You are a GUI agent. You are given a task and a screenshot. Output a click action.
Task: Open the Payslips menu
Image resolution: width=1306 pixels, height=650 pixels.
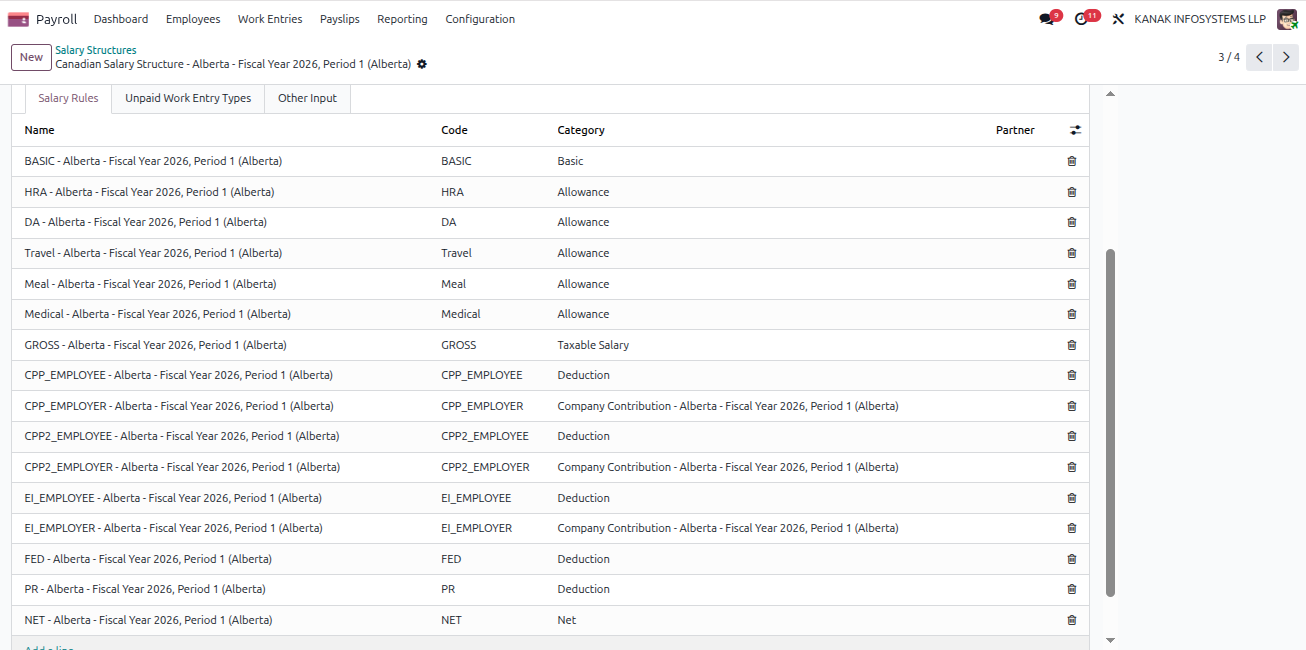[x=340, y=19]
